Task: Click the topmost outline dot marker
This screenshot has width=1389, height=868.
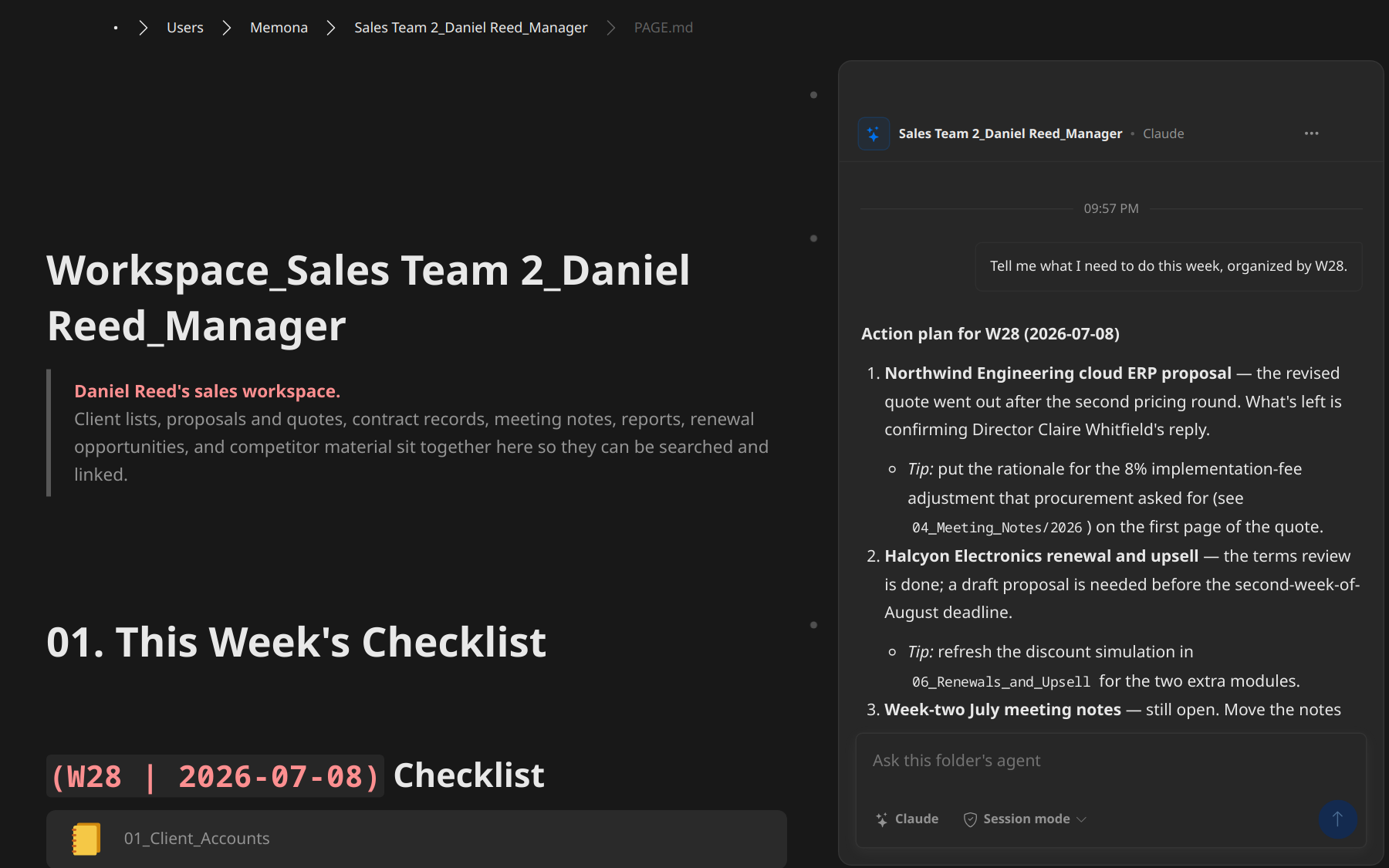Action: click(813, 95)
